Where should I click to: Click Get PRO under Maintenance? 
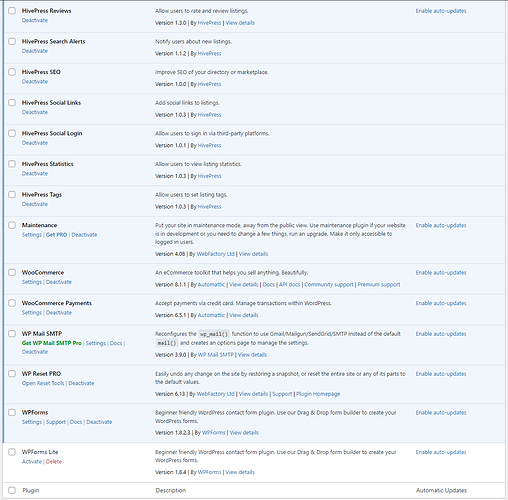tap(57, 235)
